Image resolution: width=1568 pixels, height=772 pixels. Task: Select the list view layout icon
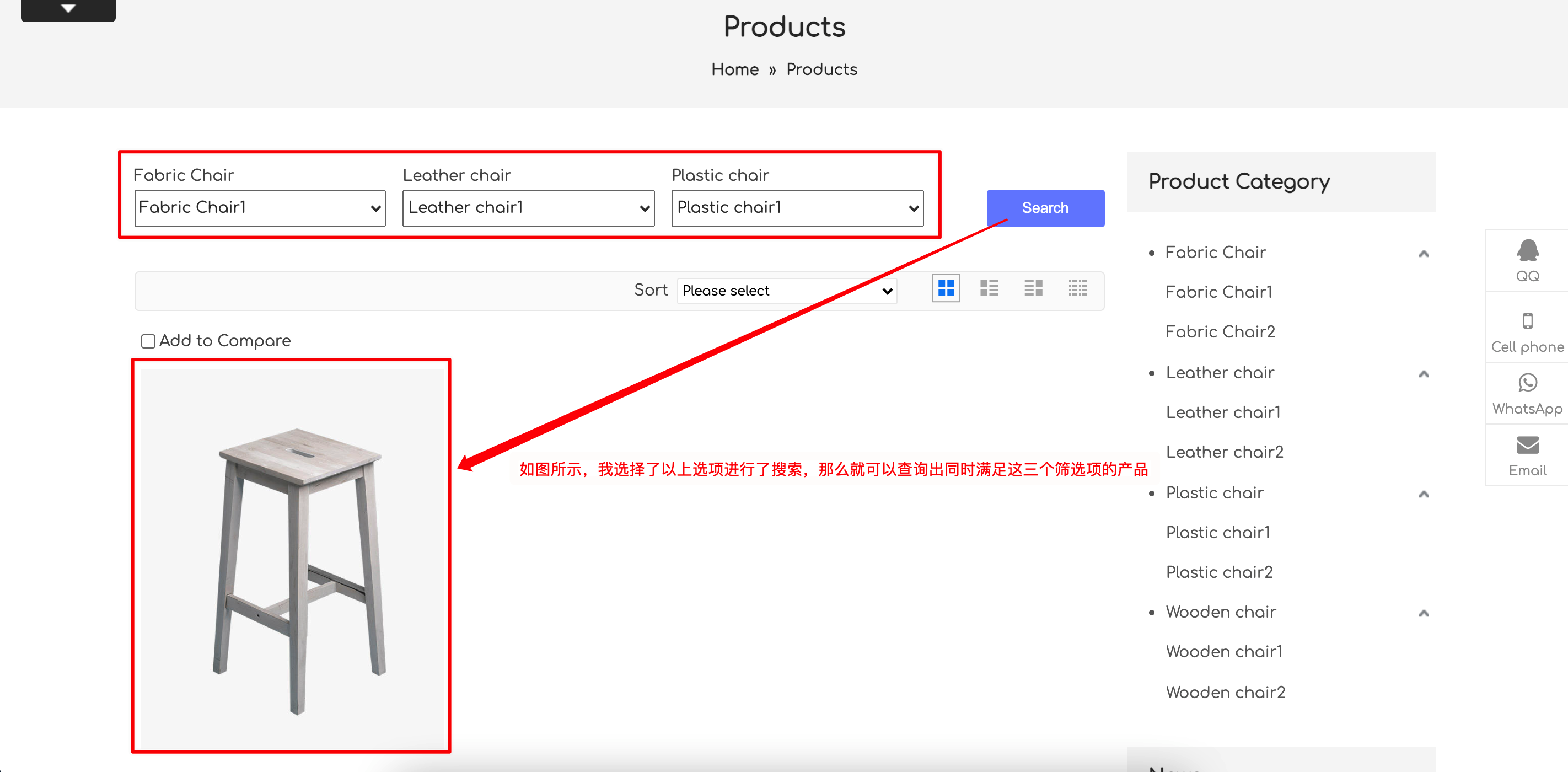989,288
